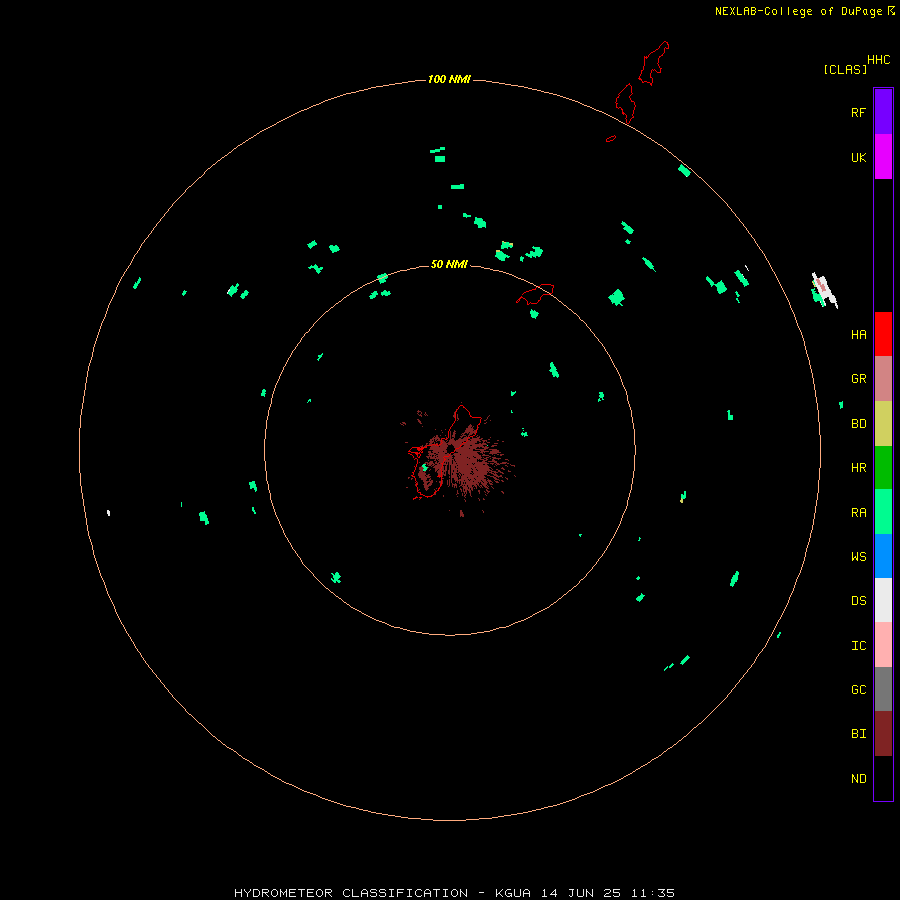Click the UK legend label
Screen dimensions: 900x900
point(858,157)
